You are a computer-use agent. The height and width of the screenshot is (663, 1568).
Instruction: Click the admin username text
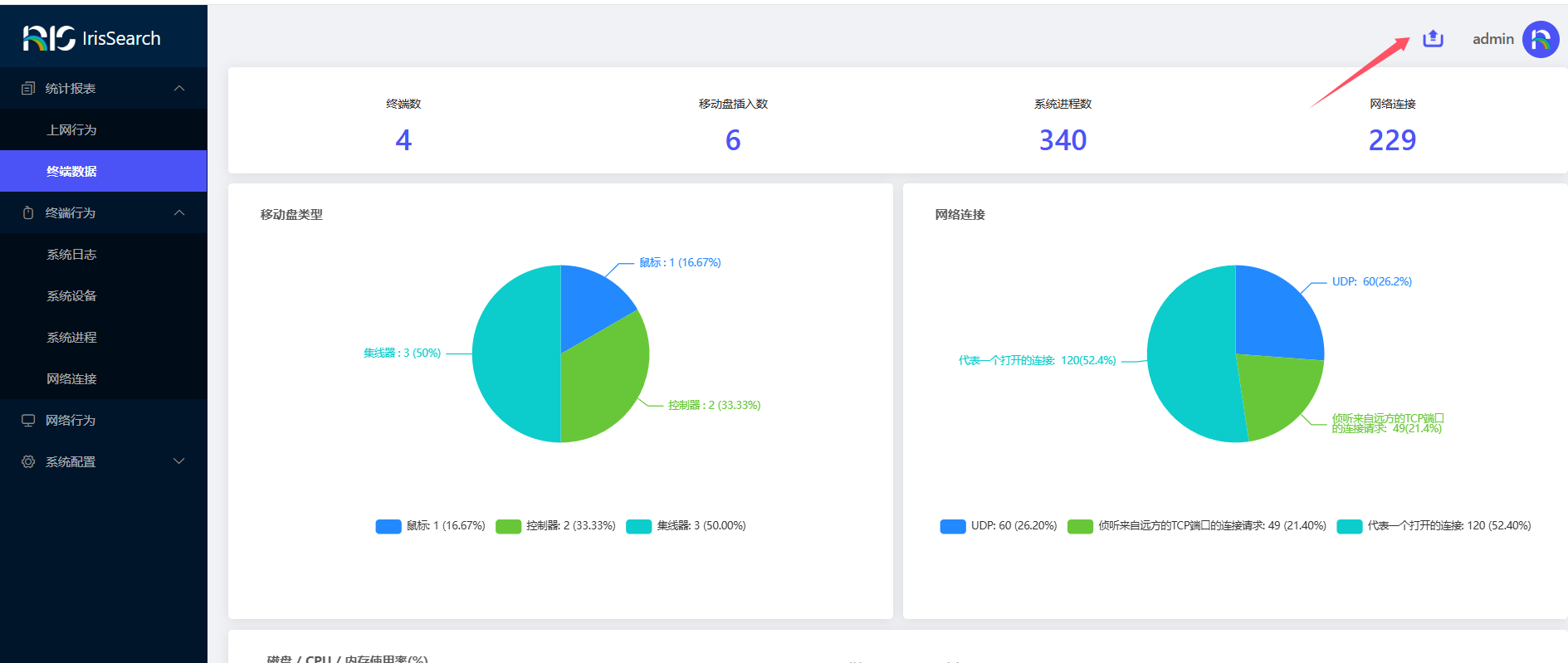(1492, 39)
